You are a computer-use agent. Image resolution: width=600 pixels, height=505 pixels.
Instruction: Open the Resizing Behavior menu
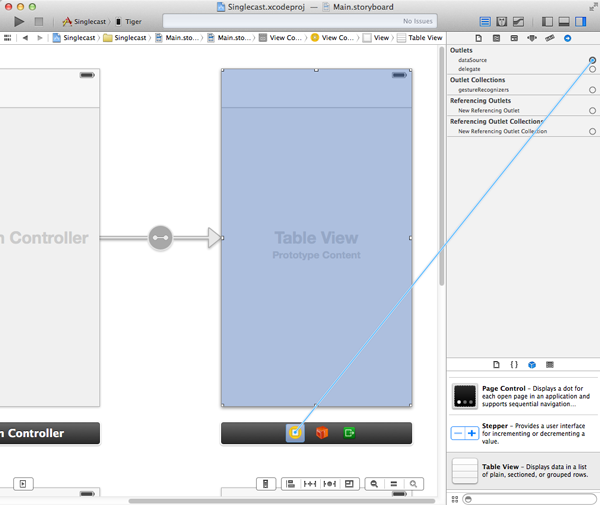pos(349,484)
